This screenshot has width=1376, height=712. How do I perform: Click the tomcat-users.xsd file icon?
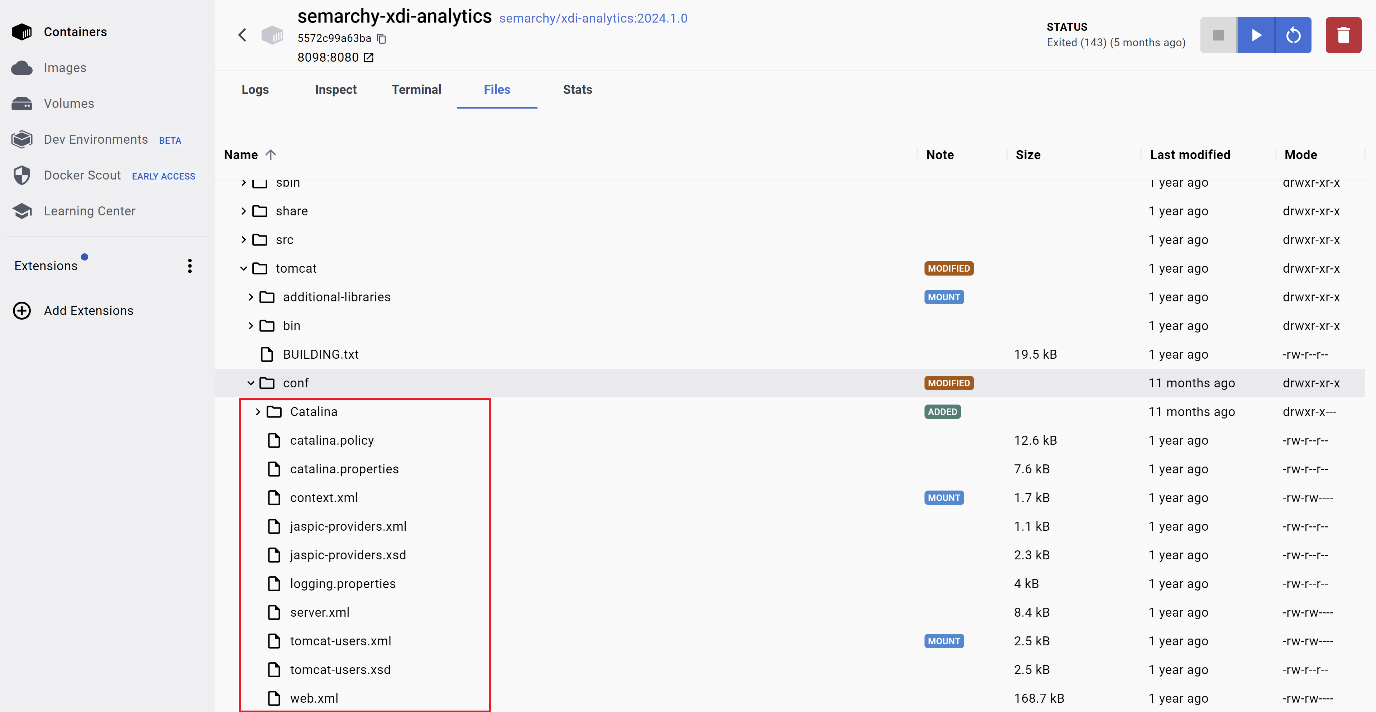point(274,670)
